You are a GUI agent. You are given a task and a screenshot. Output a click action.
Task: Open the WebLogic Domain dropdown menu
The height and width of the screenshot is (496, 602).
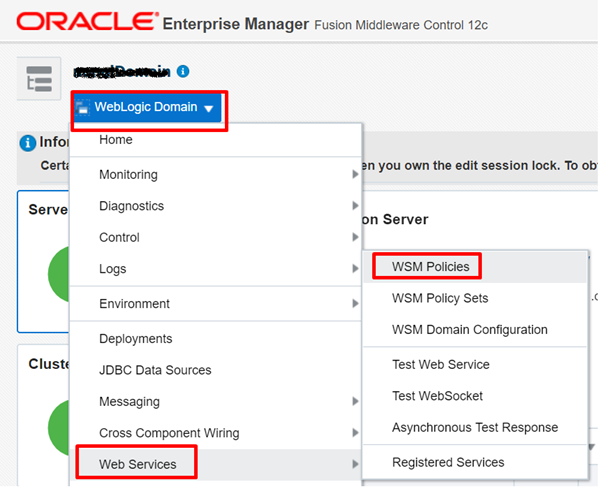[x=148, y=107]
